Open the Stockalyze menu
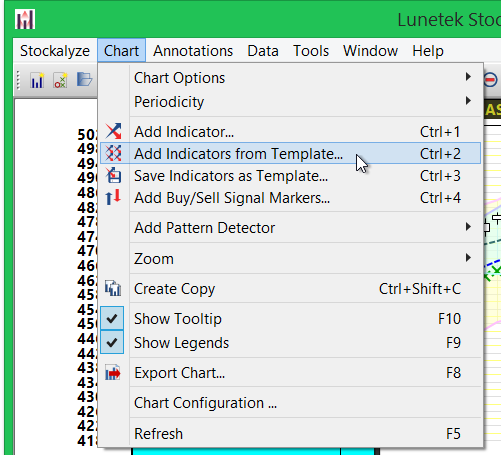 tap(55, 51)
